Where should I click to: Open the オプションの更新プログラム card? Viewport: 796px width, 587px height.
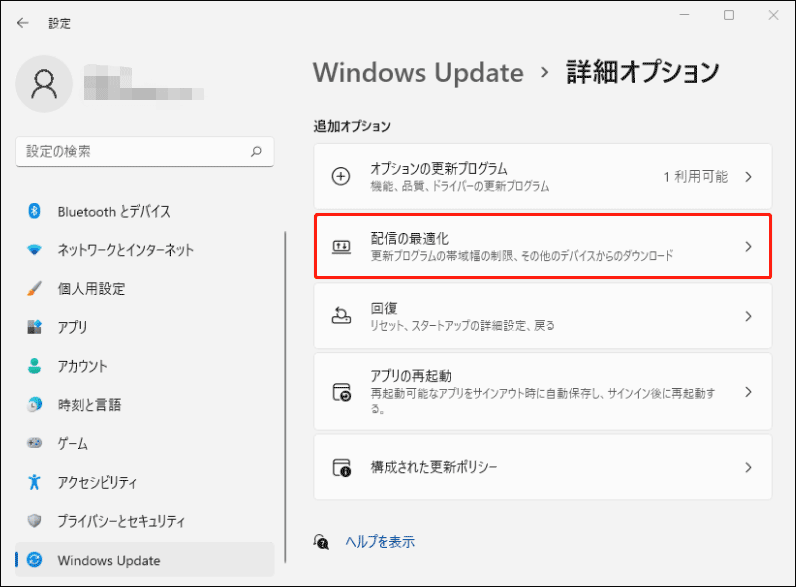click(543, 177)
